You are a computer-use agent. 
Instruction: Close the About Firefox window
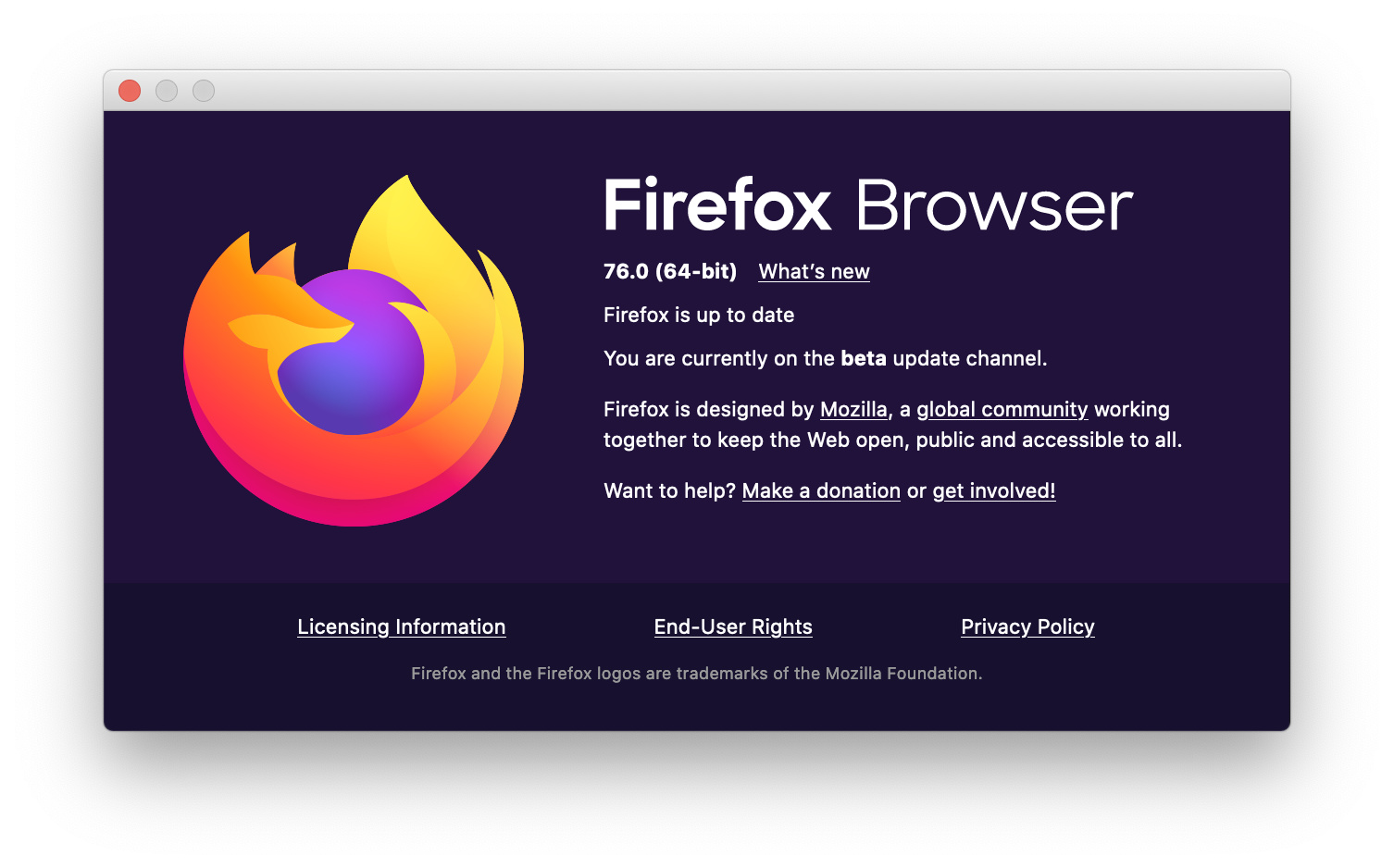click(x=130, y=91)
